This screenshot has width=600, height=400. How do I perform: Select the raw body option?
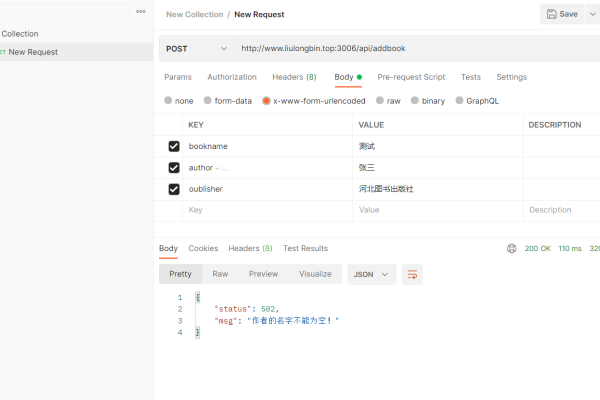[x=386, y=101]
